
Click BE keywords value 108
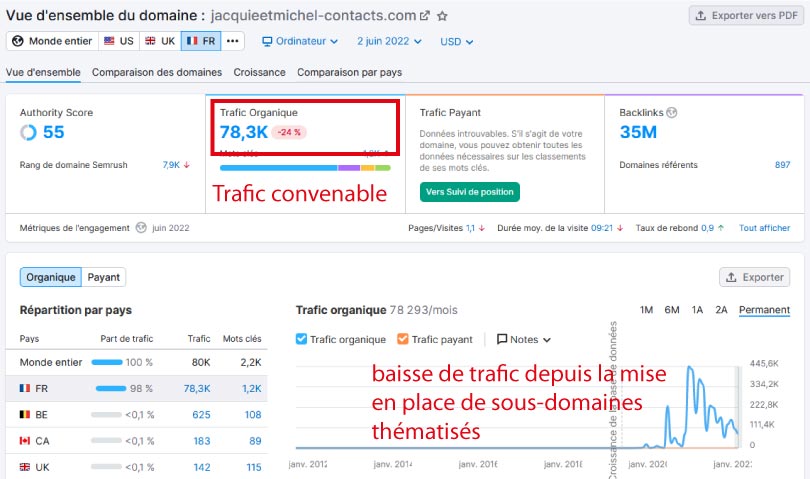[x=253, y=414]
